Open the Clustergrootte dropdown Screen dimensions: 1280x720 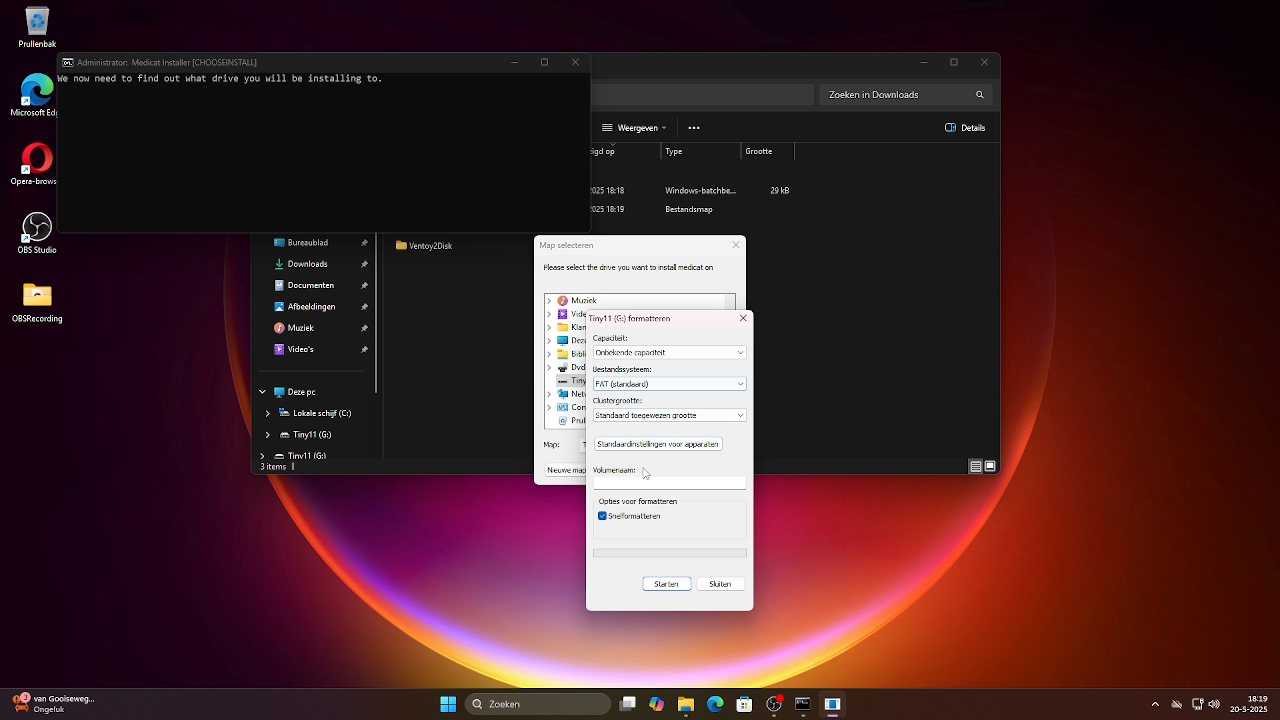point(669,415)
